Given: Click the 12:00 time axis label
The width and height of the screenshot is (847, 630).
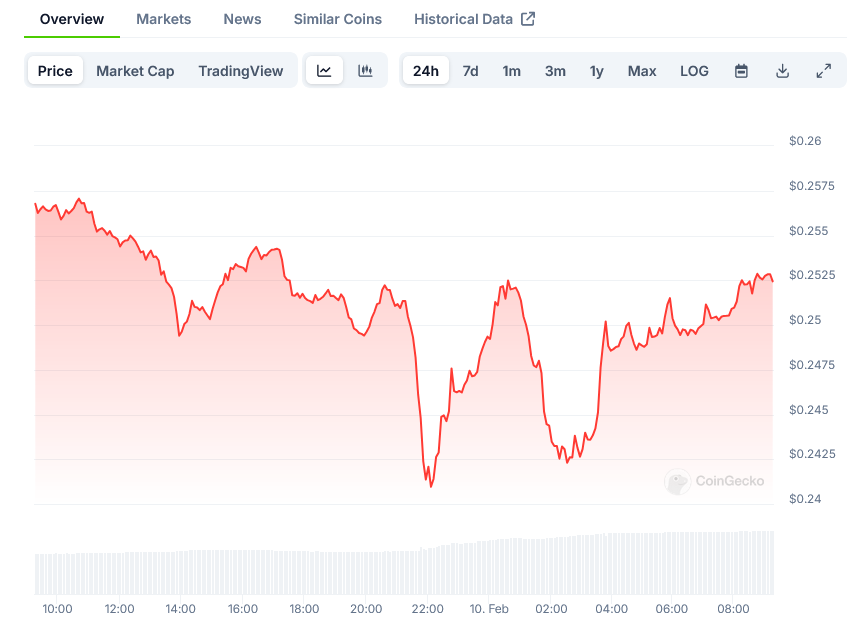Looking at the screenshot, I should click(119, 609).
